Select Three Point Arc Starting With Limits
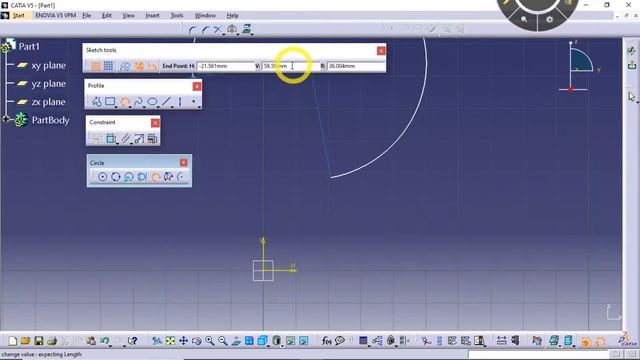This screenshot has width=640, height=360. tap(168, 177)
